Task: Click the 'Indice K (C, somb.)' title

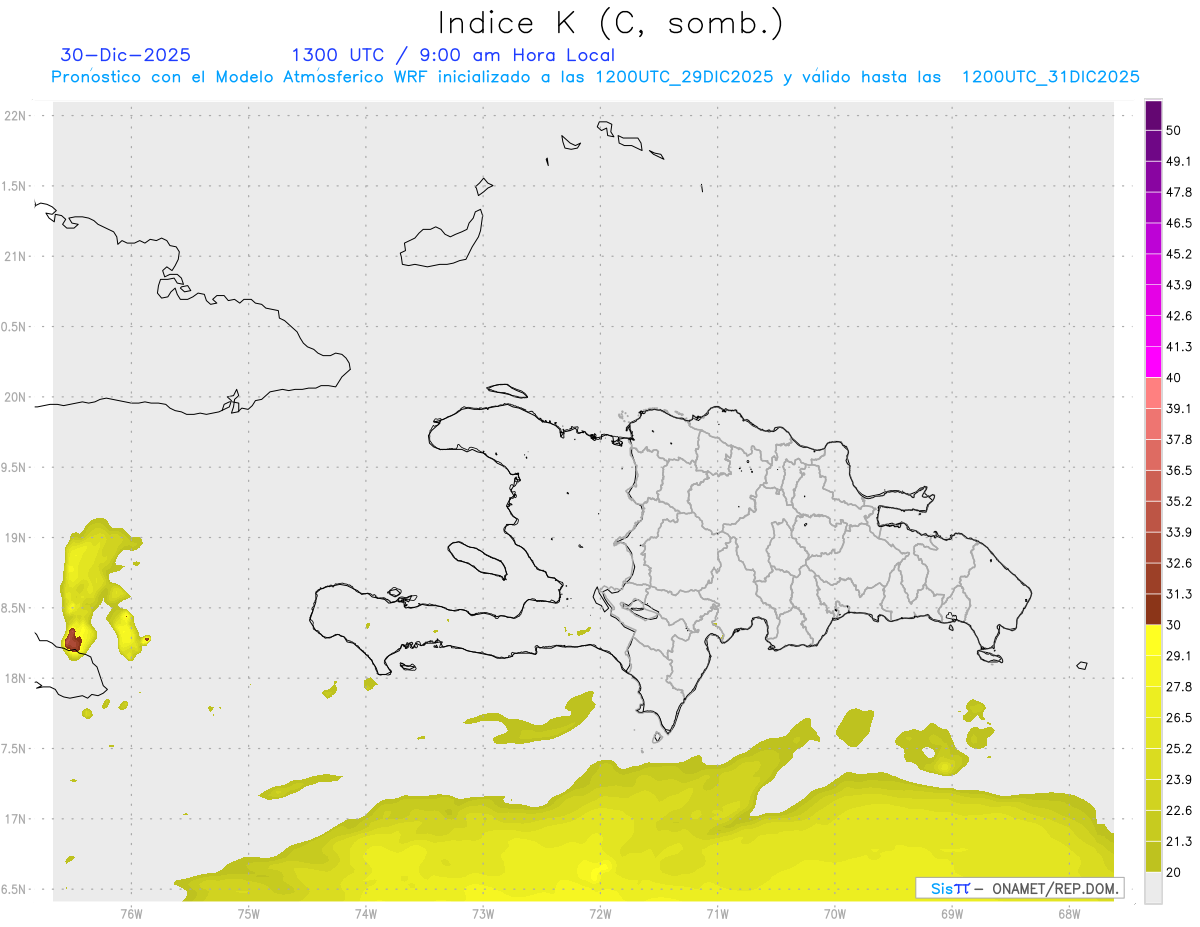Action: [610, 23]
